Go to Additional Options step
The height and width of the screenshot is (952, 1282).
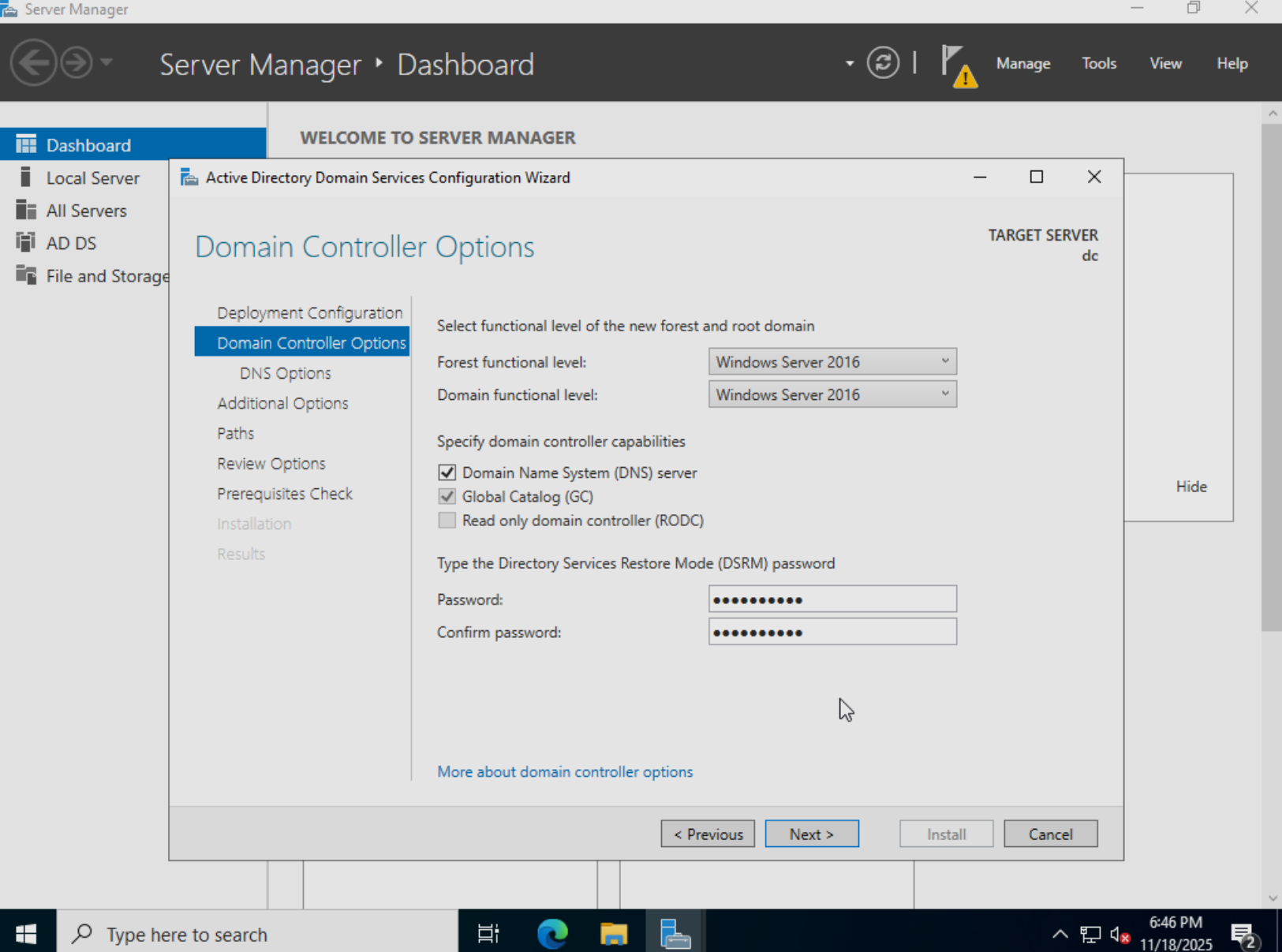(282, 403)
